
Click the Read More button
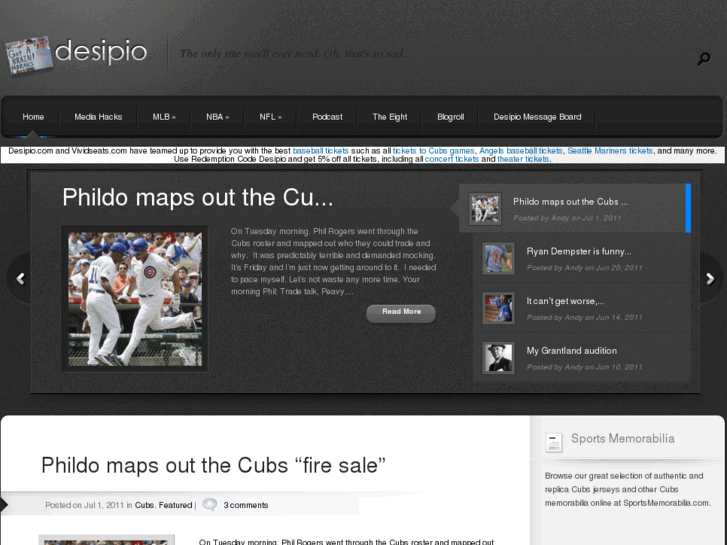pos(401,313)
